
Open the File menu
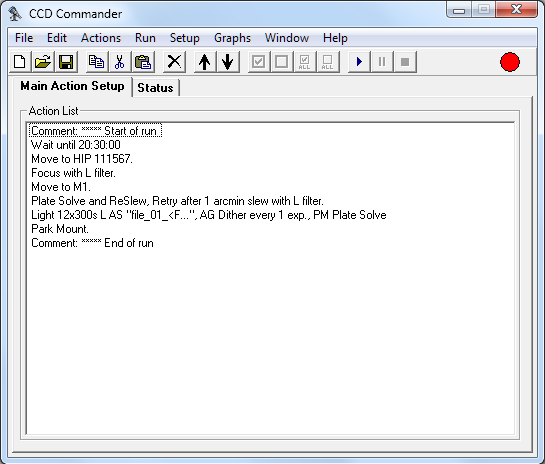tap(24, 38)
